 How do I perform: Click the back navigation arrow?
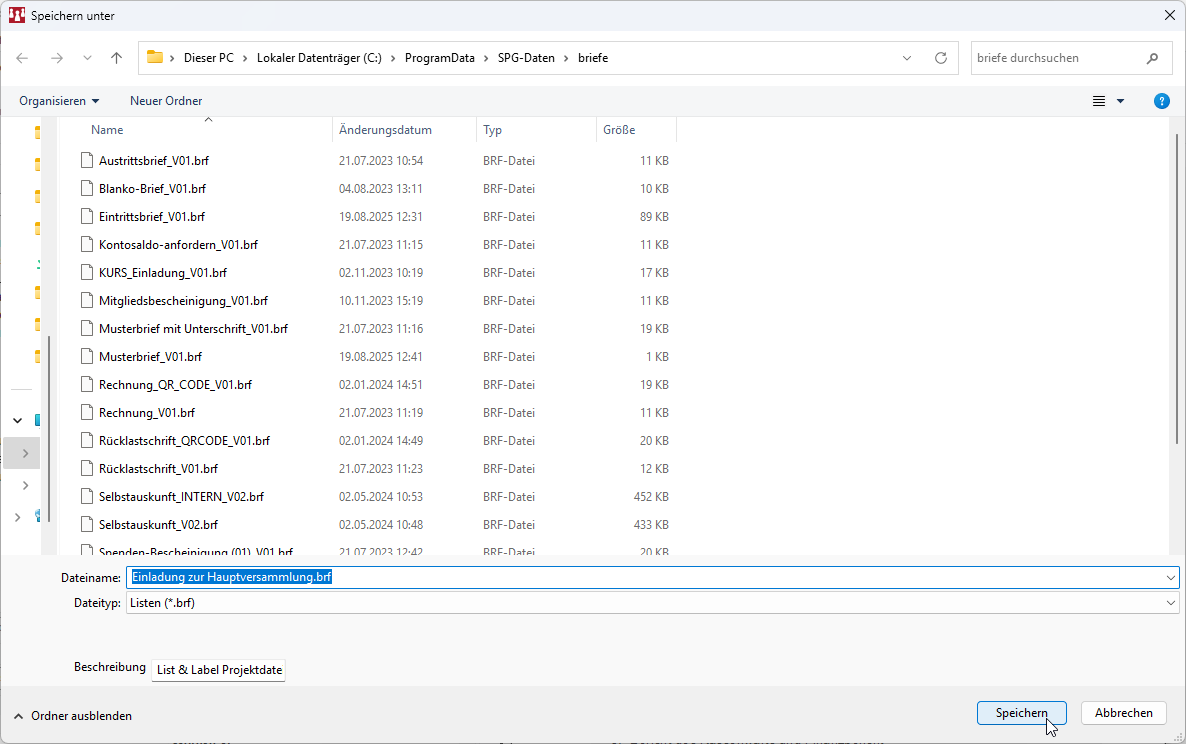point(22,58)
